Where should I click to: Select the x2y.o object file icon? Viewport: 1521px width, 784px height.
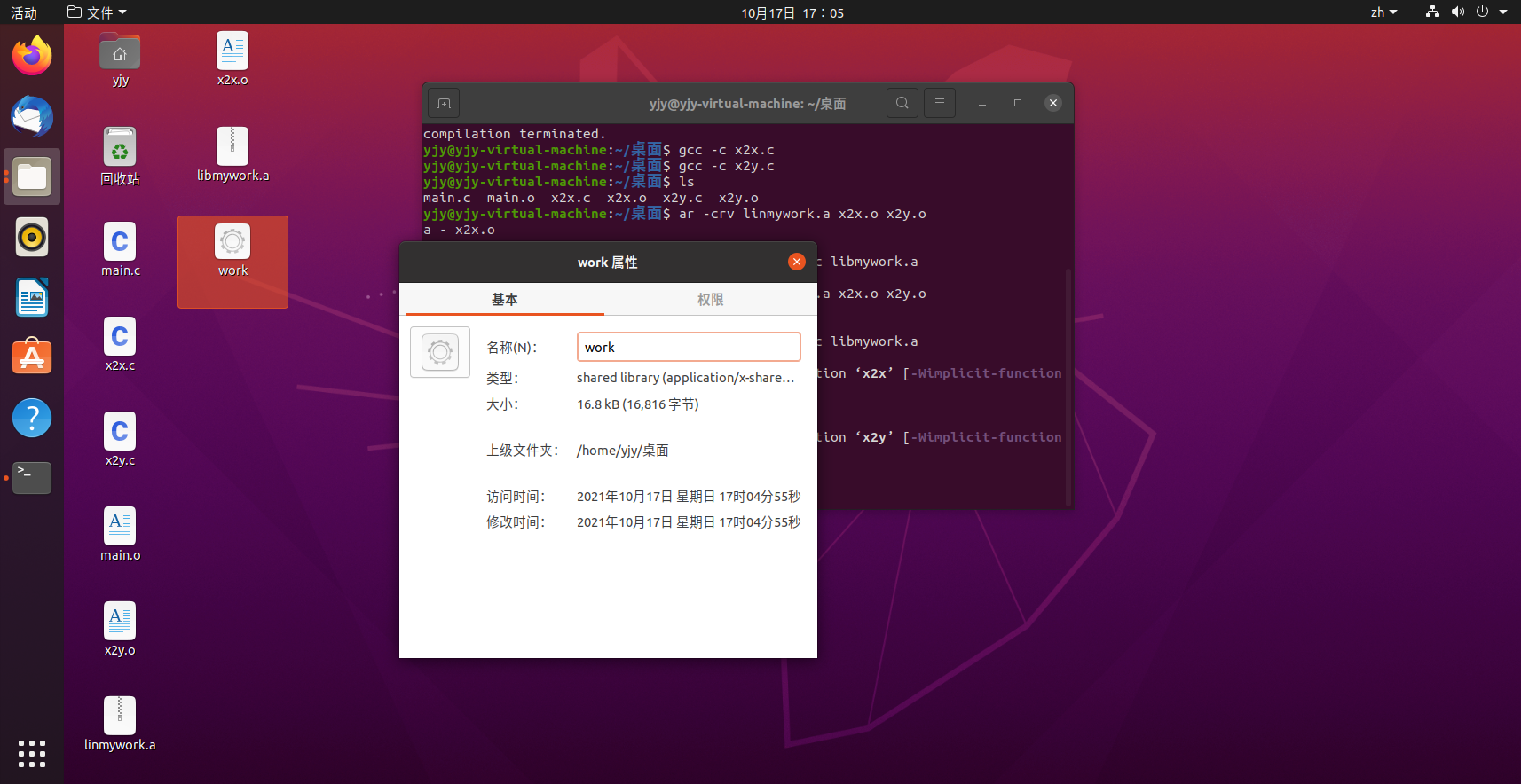click(x=120, y=630)
